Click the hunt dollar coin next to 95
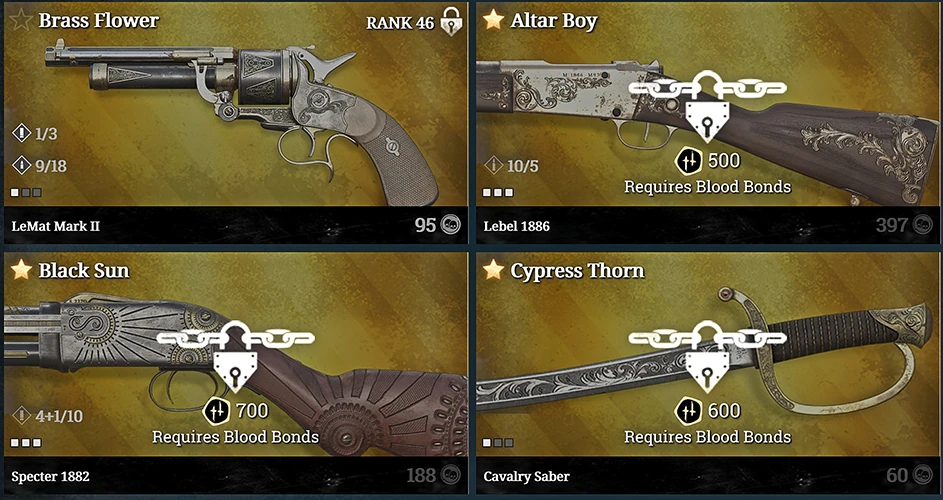 tap(451, 225)
